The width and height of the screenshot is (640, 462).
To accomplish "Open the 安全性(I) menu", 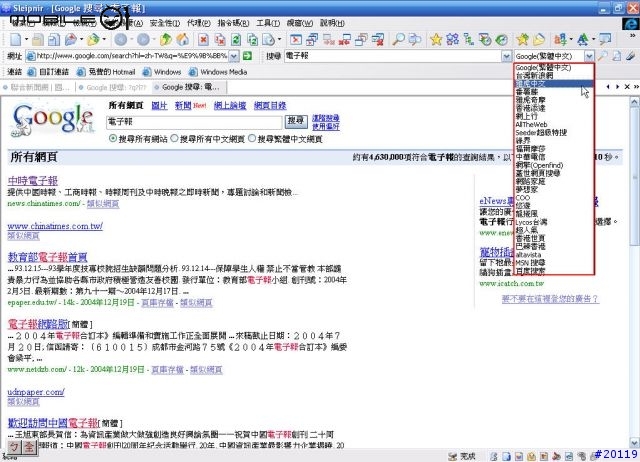I will [164, 23].
